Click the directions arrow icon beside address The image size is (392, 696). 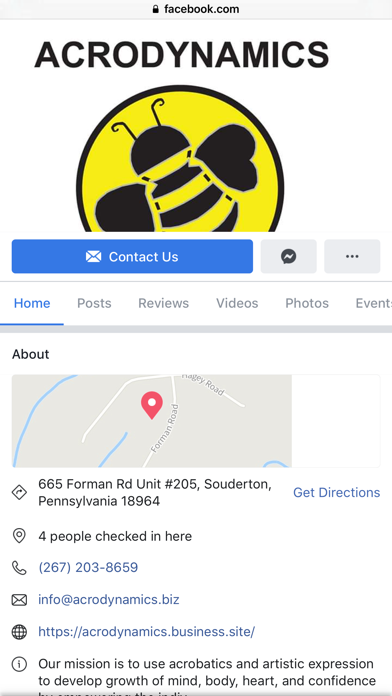click(19, 492)
